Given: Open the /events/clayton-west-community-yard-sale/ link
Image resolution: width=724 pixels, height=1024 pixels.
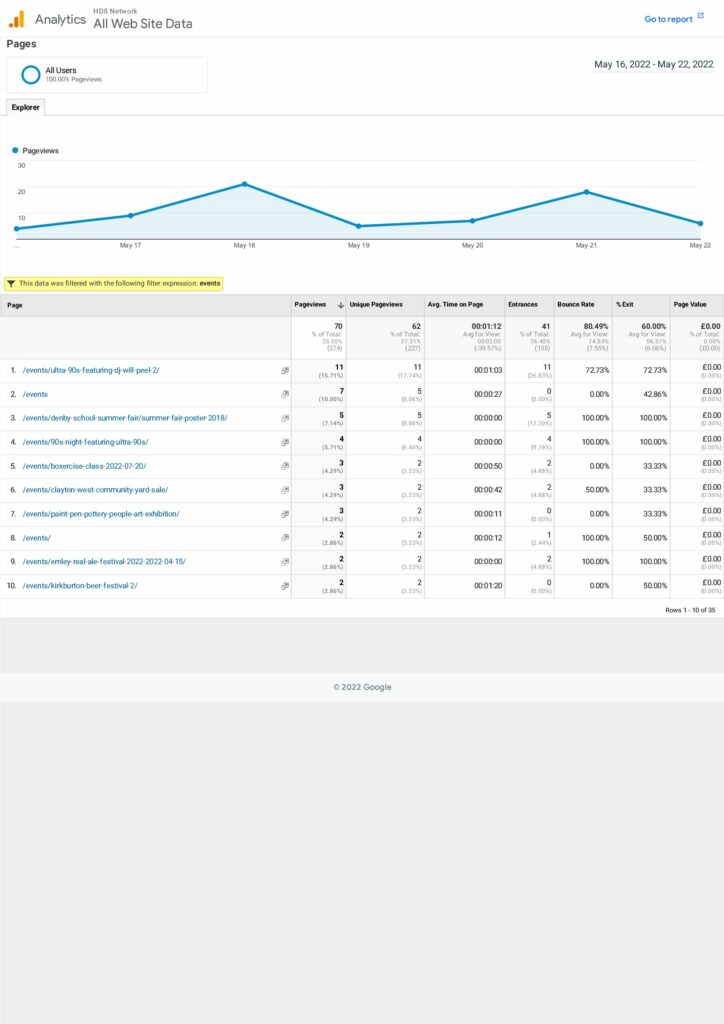Looking at the screenshot, I should tap(95, 490).
